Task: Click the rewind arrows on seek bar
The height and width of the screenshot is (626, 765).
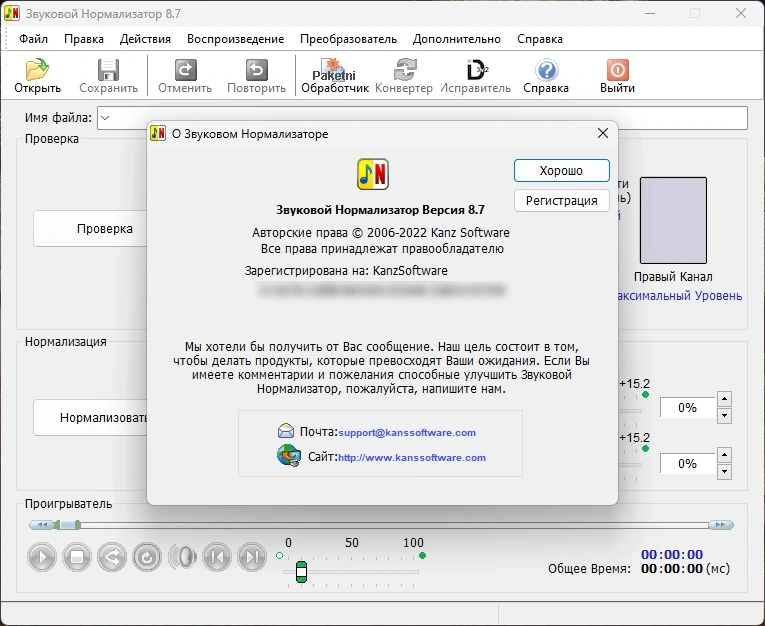Action: click(42, 525)
